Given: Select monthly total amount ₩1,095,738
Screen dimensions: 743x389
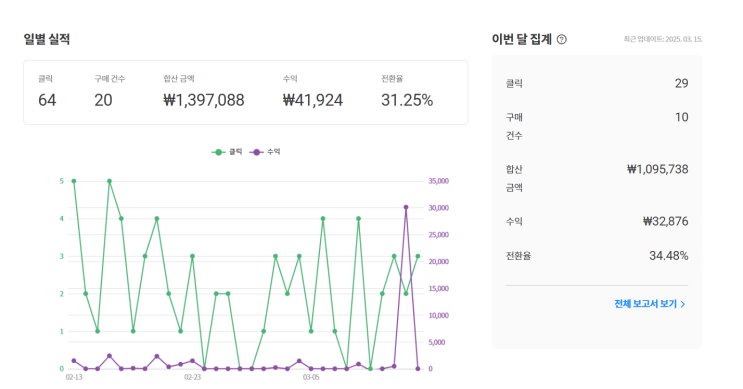Looking at the screenshot, I should click(x=658, y=169).
